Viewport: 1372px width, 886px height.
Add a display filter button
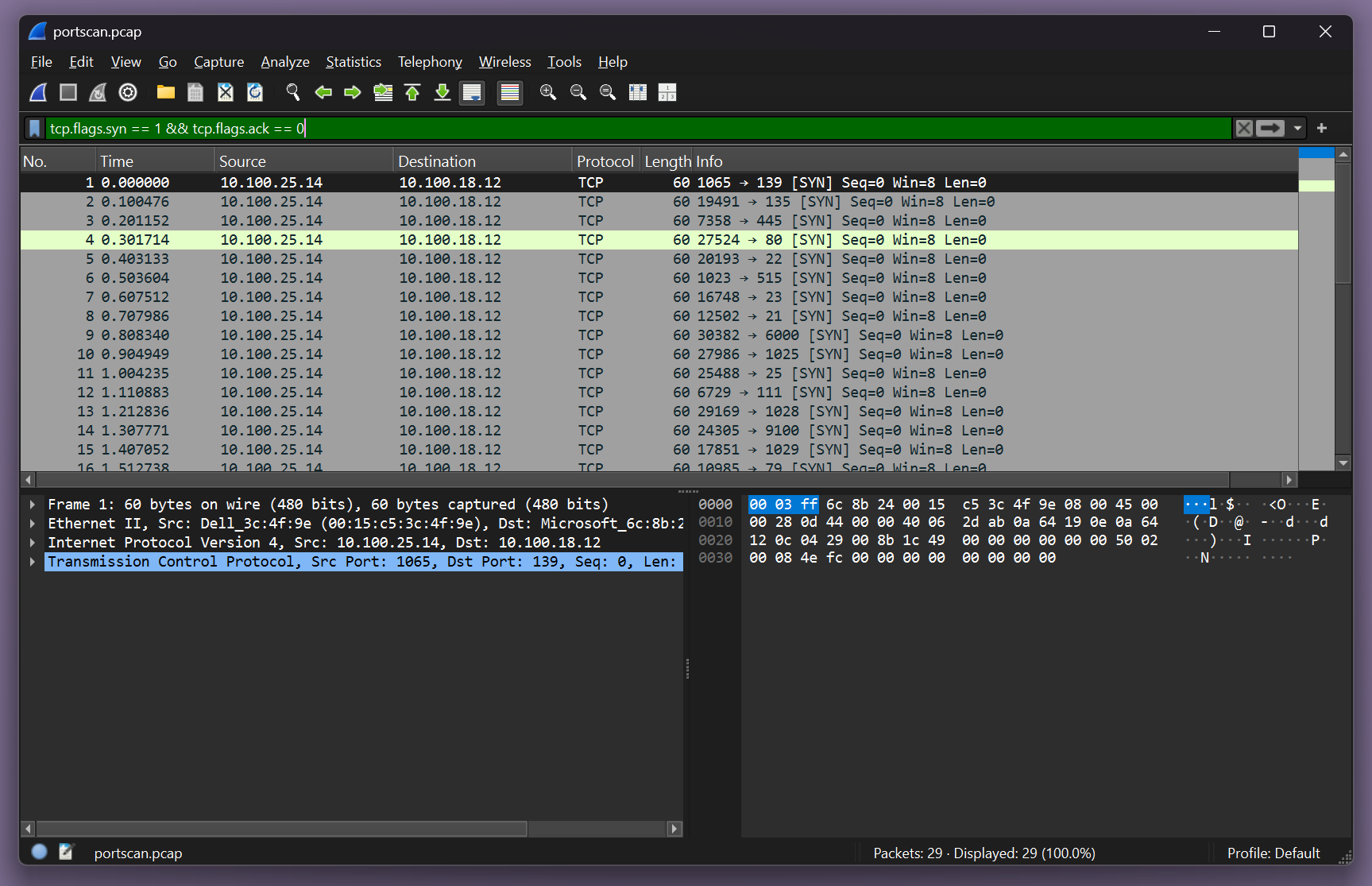click(1322, 128)
